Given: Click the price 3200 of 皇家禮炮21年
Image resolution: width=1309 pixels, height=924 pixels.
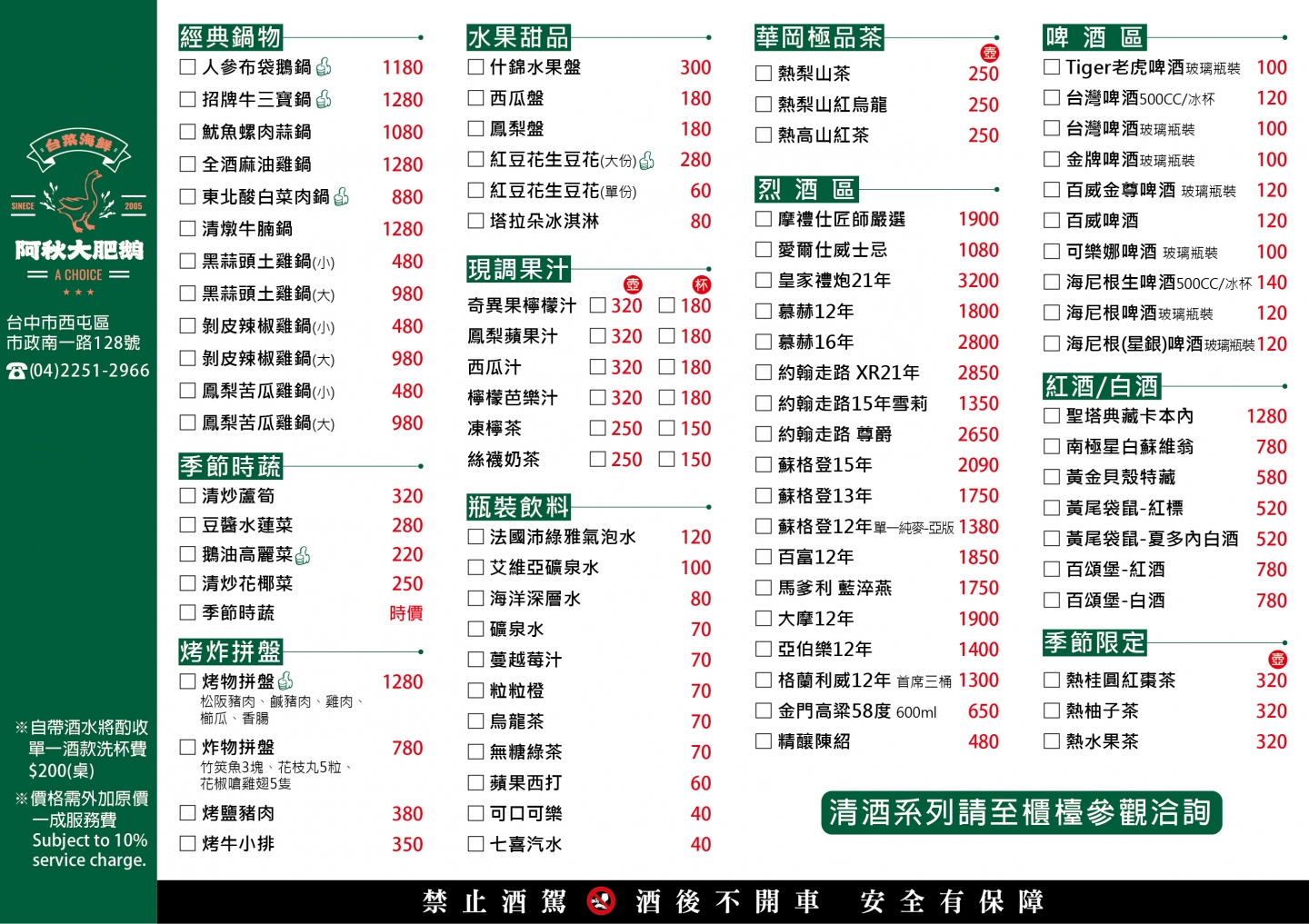Looking at the screenshot, I should [x=978, y=281].
